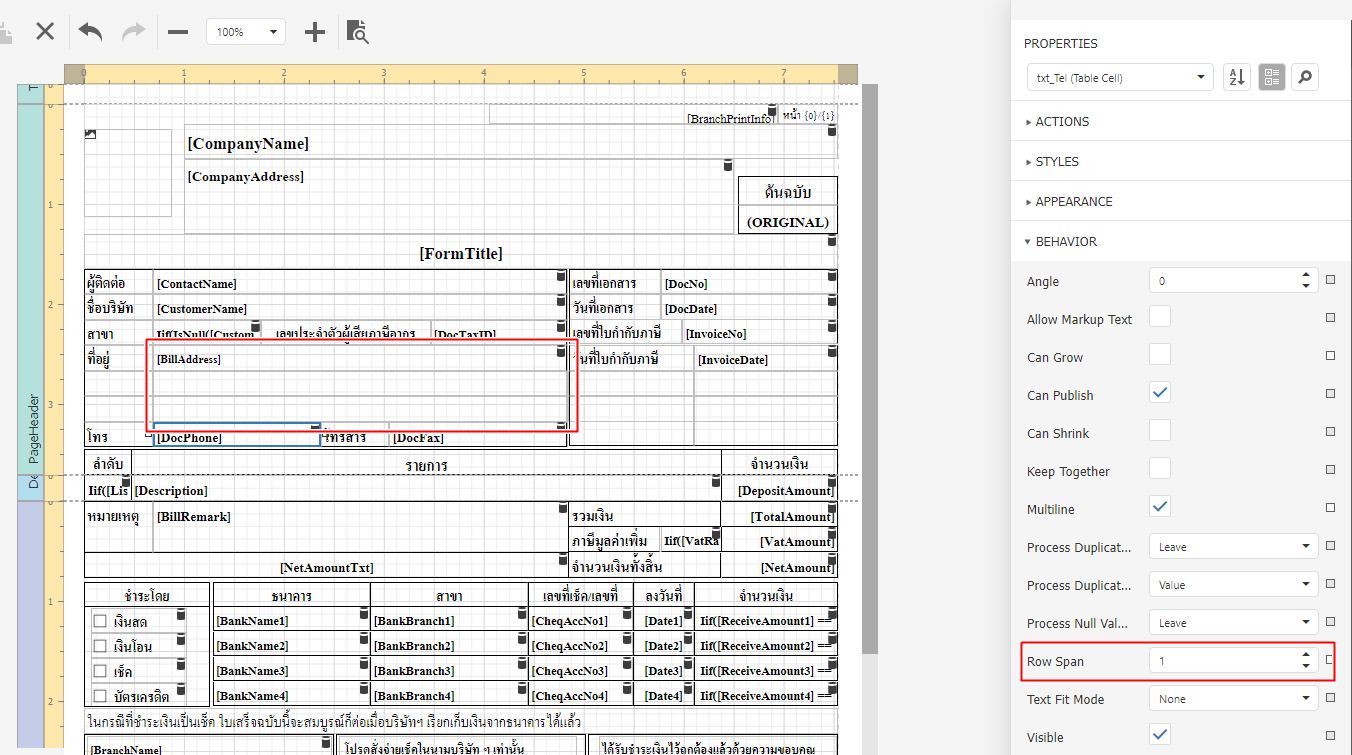Click property marker beside Angle
Viewport: 1352px width, 755px height.
click(1331, 280)
